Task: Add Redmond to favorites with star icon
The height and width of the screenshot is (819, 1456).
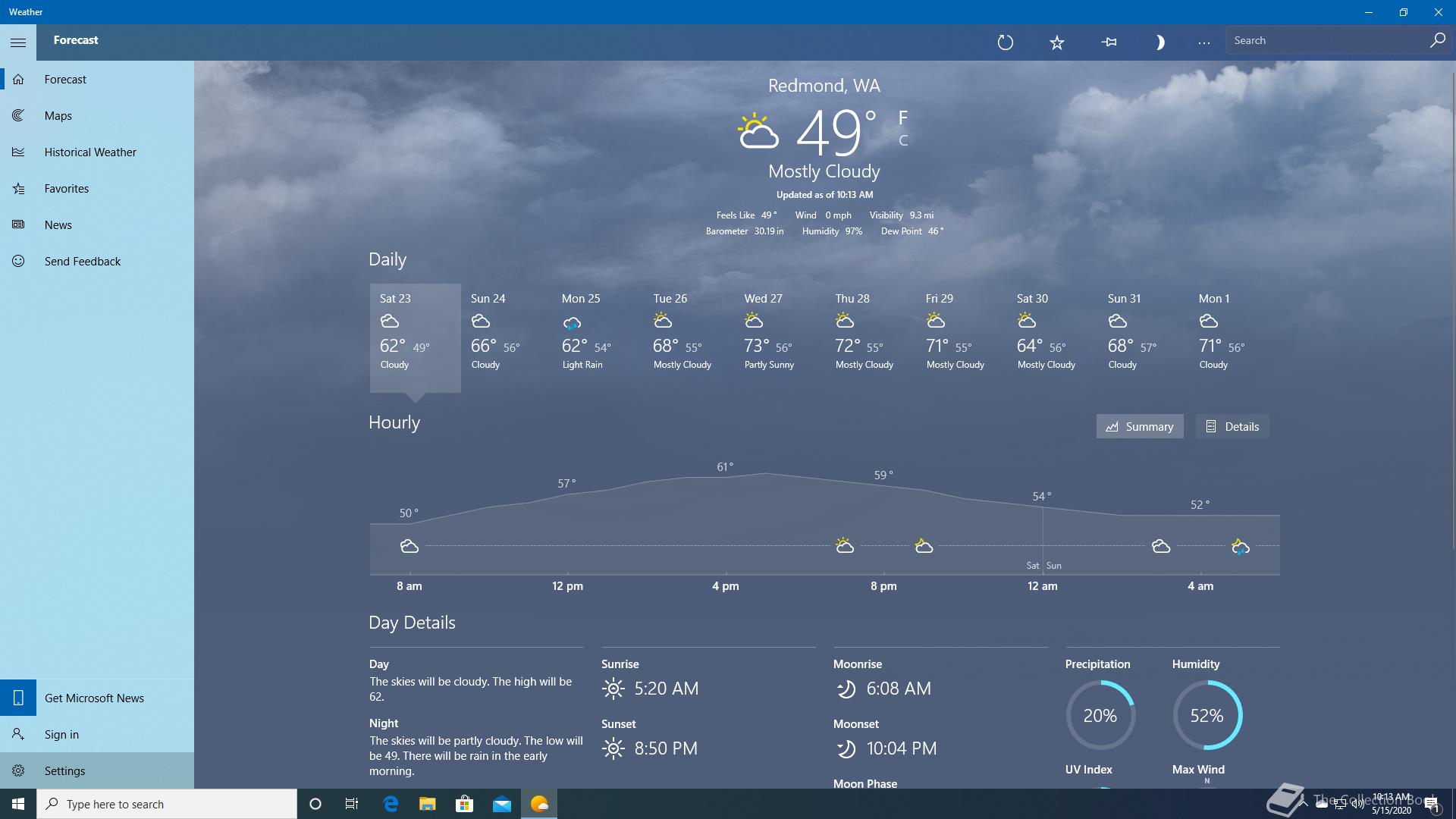Action: (1057, 42)
